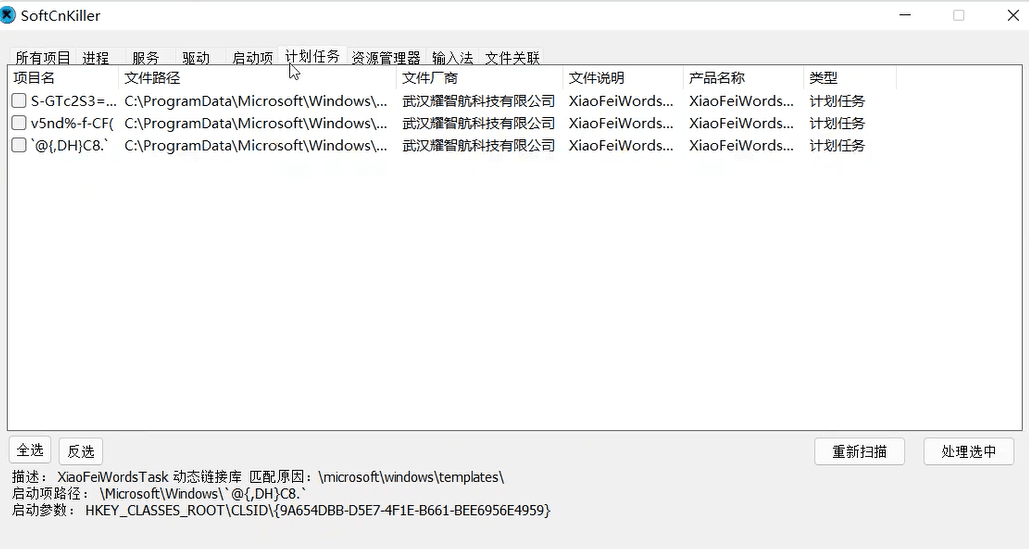1029x549 pixels.
Task: Click the 反选 button
Action: point(80,451)
